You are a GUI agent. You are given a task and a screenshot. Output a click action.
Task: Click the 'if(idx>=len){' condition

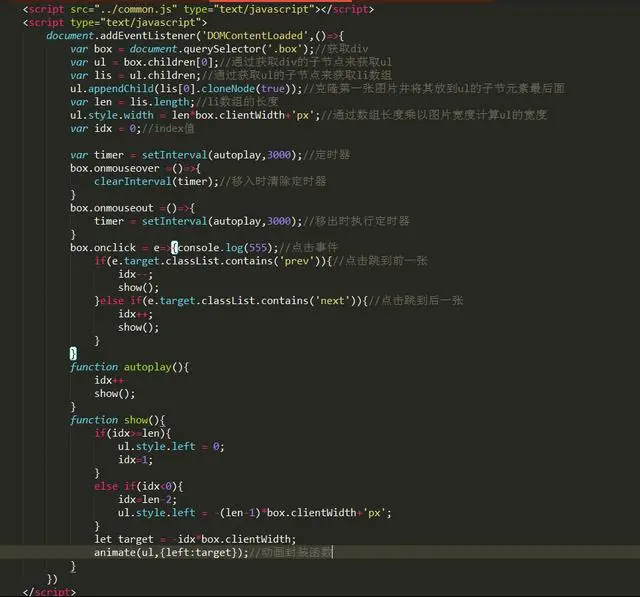point(133,433)
